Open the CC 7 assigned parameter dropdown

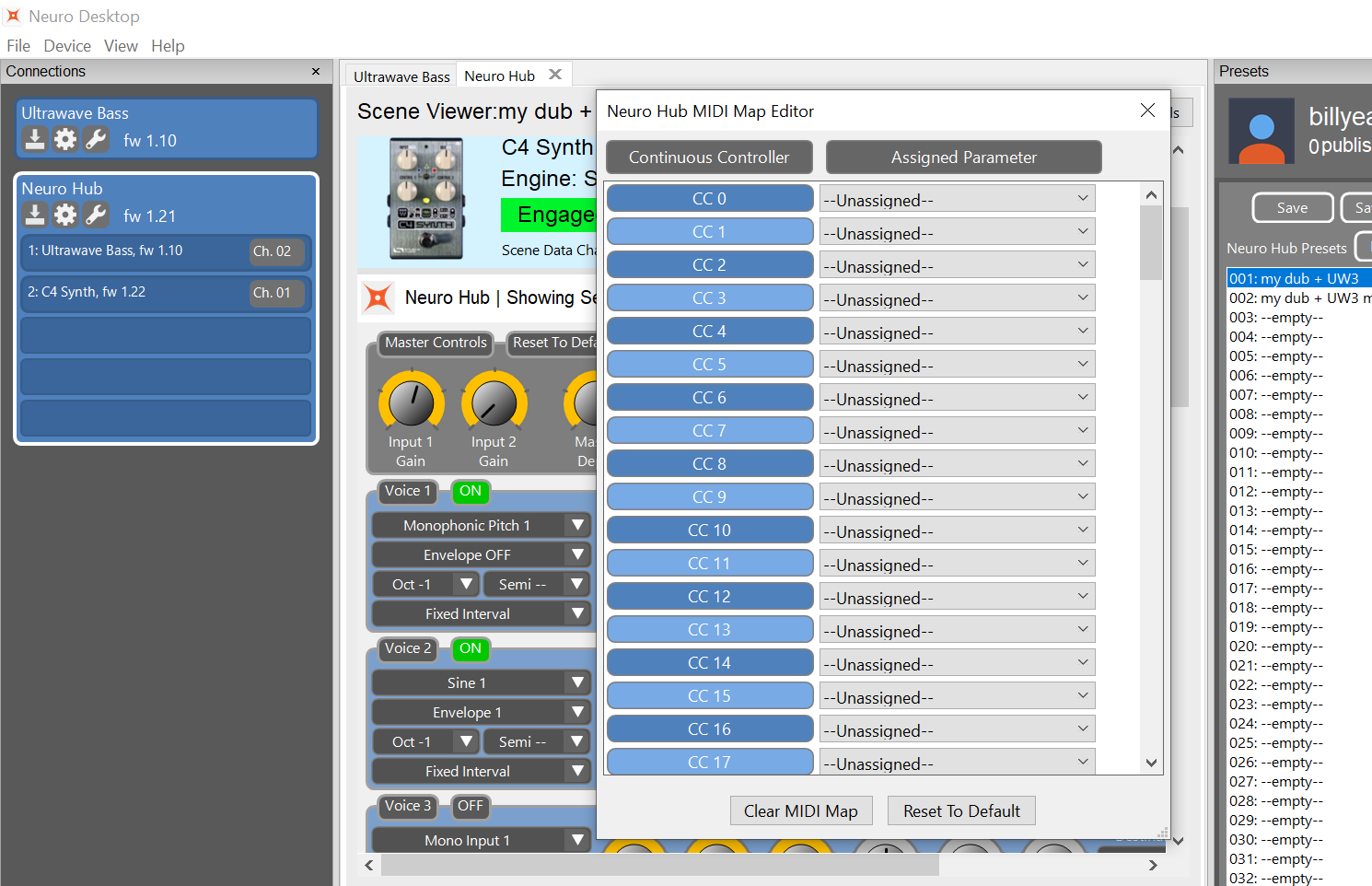[x=957, y=432]
